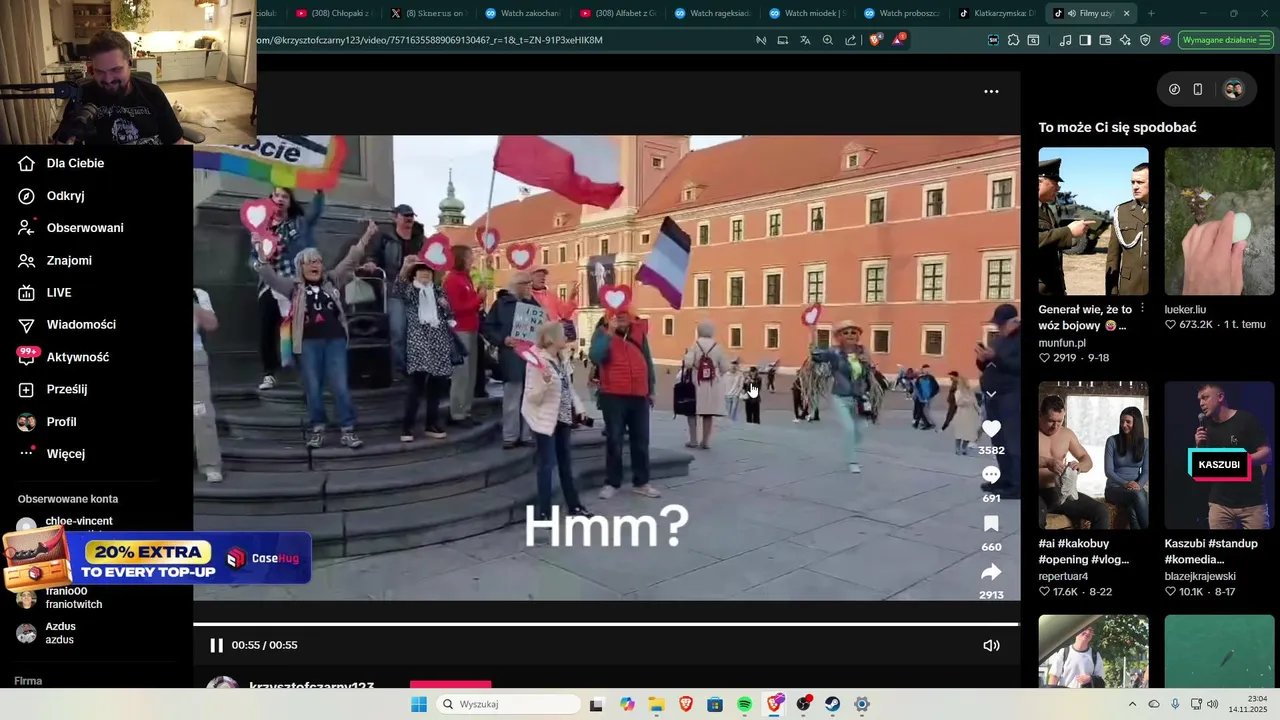Open Brave Shields icon in address bar
1280x720 pixels.
(x=875, y=40)
